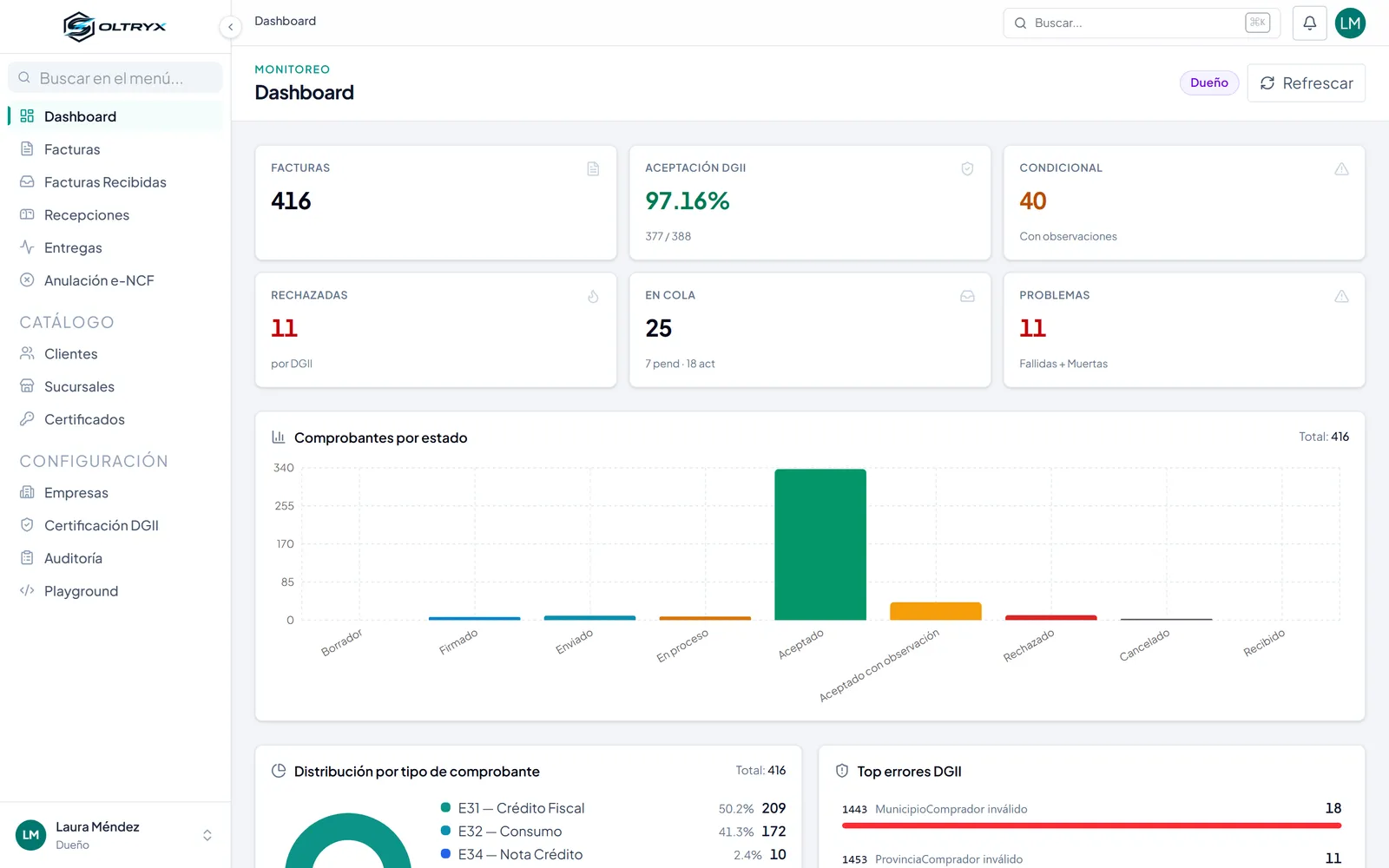
Task: Click the E31 — Crédito Fiscal legend dot
Action: click(x=445, y=808)
